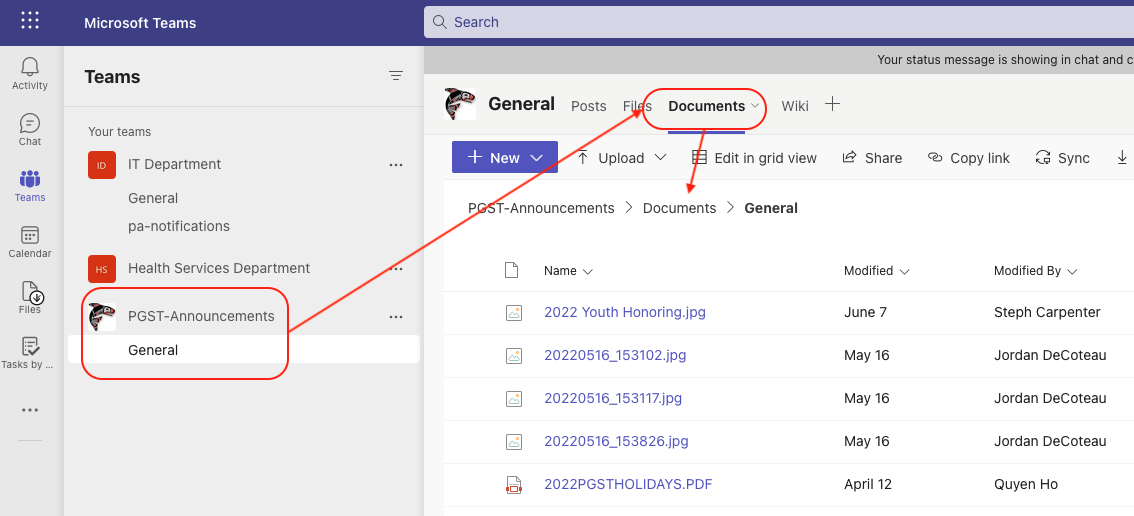Click the file type column header icon
The width and height of the screenshot is (1134, 516).
[x=511, y=271]
